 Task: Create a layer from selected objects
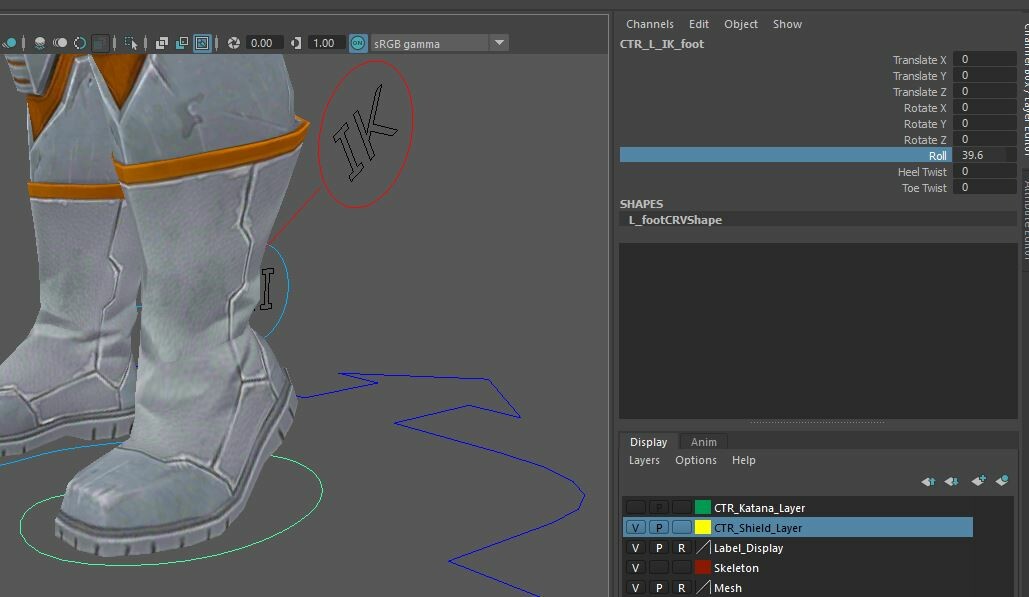1002,481
